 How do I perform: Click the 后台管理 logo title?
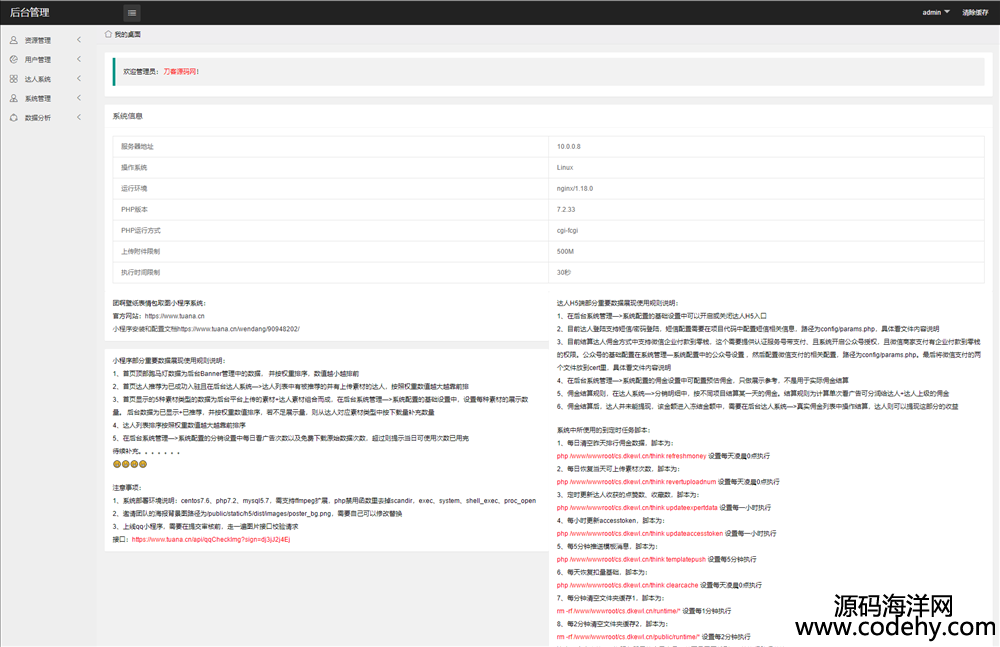tap(29, 13)
